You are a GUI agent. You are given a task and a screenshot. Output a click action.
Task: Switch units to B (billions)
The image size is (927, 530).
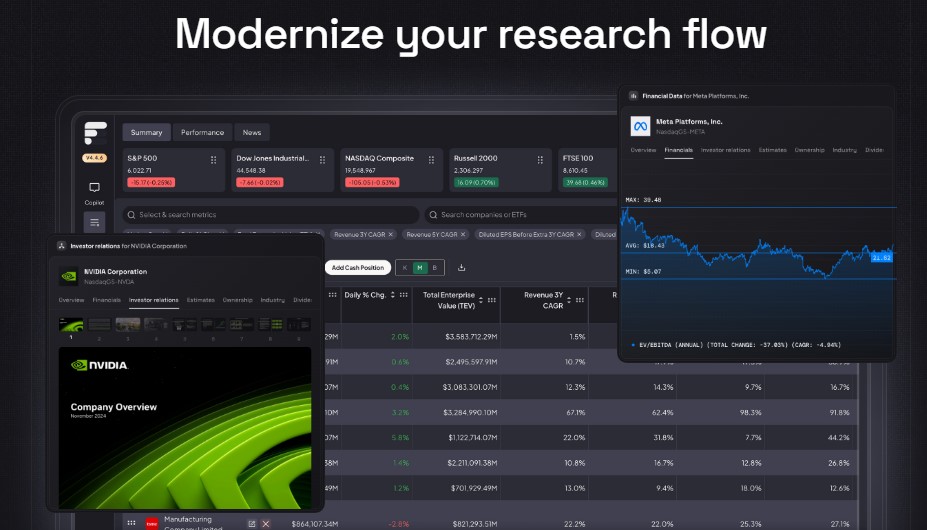435,267
